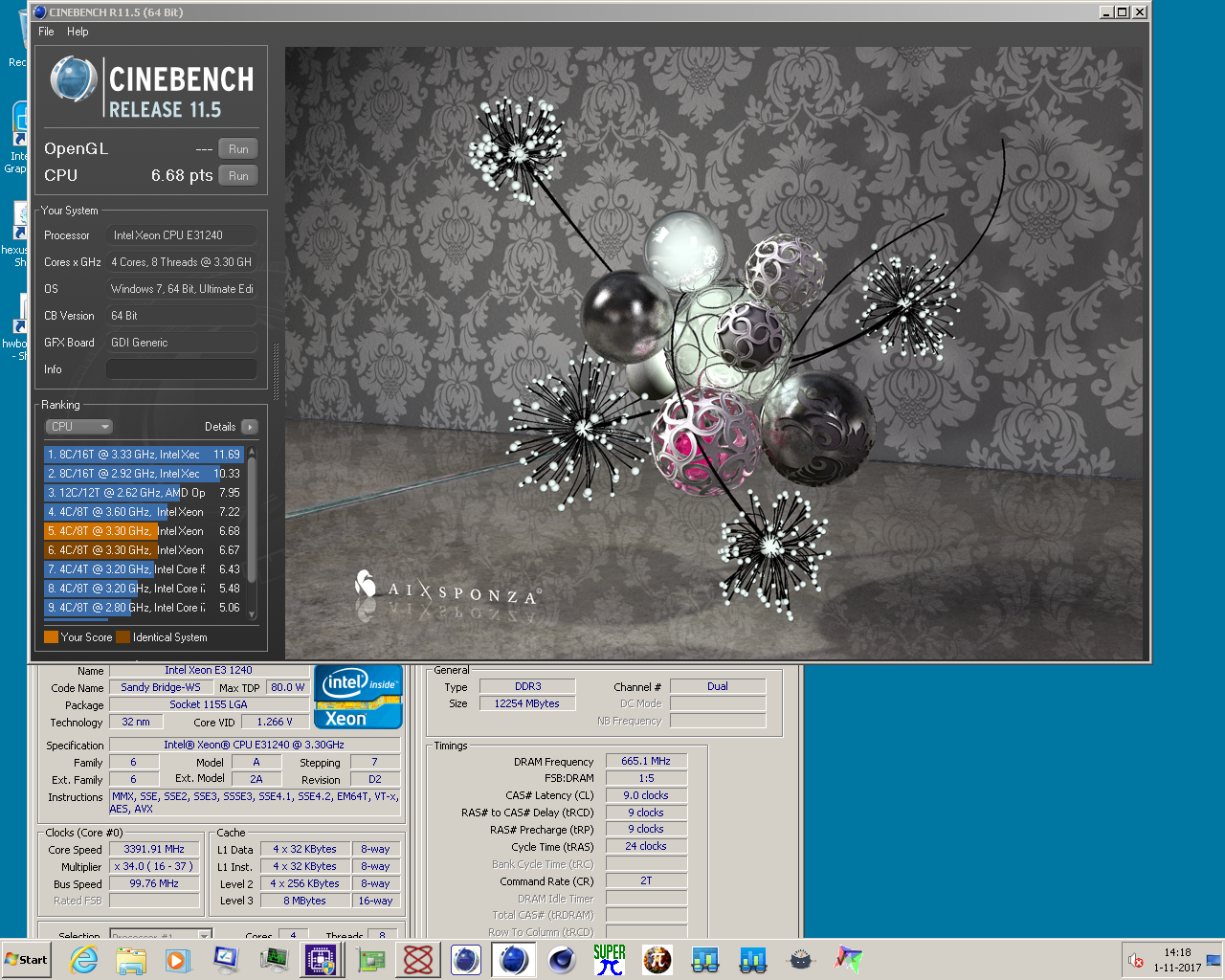Click the Cinebench title bar app icon
The height and width of the screenshot is (980, 1225).
40,12
